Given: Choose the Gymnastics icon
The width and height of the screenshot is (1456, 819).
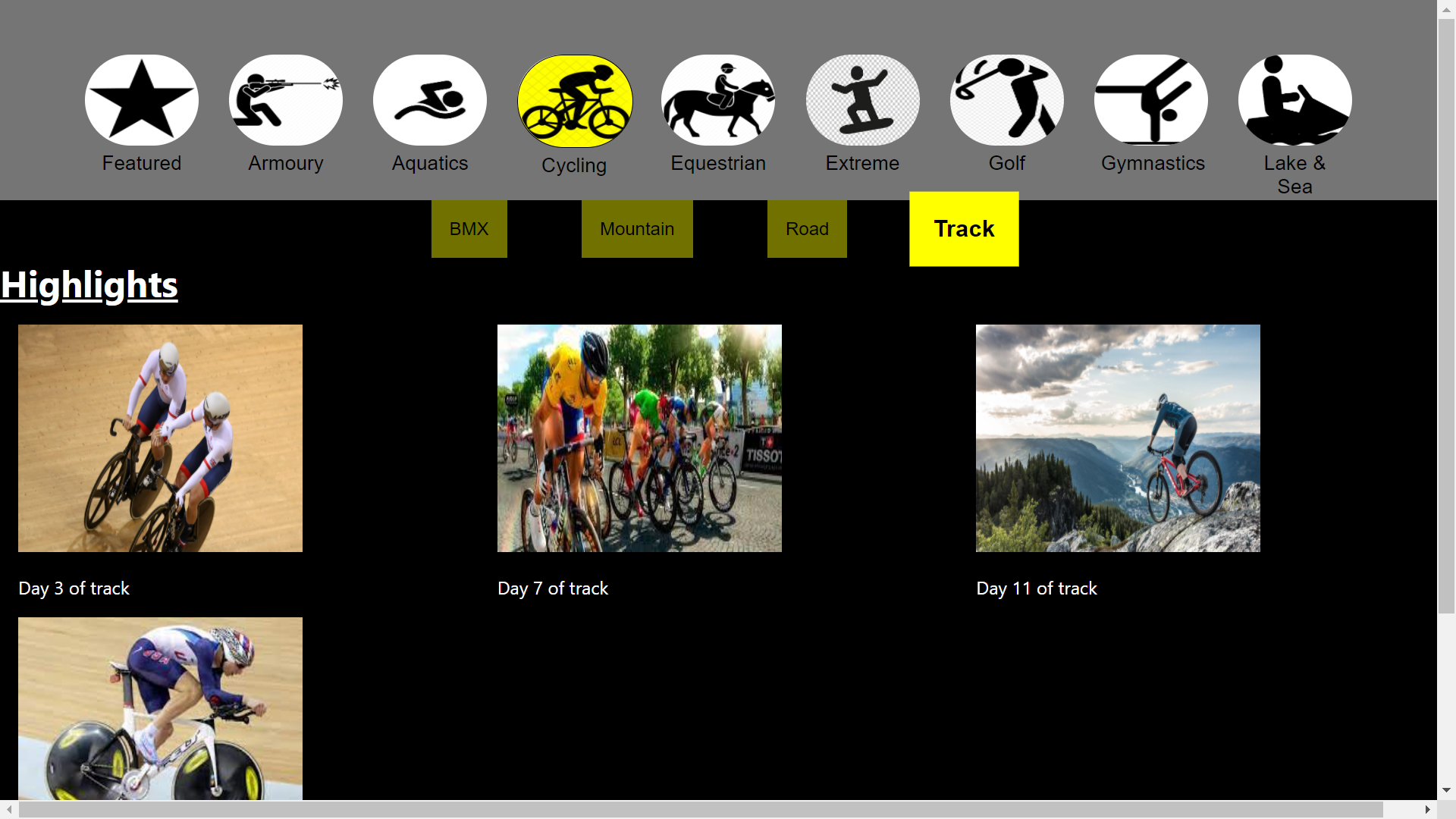Looking at the screenshot, I should (1151, 100).
